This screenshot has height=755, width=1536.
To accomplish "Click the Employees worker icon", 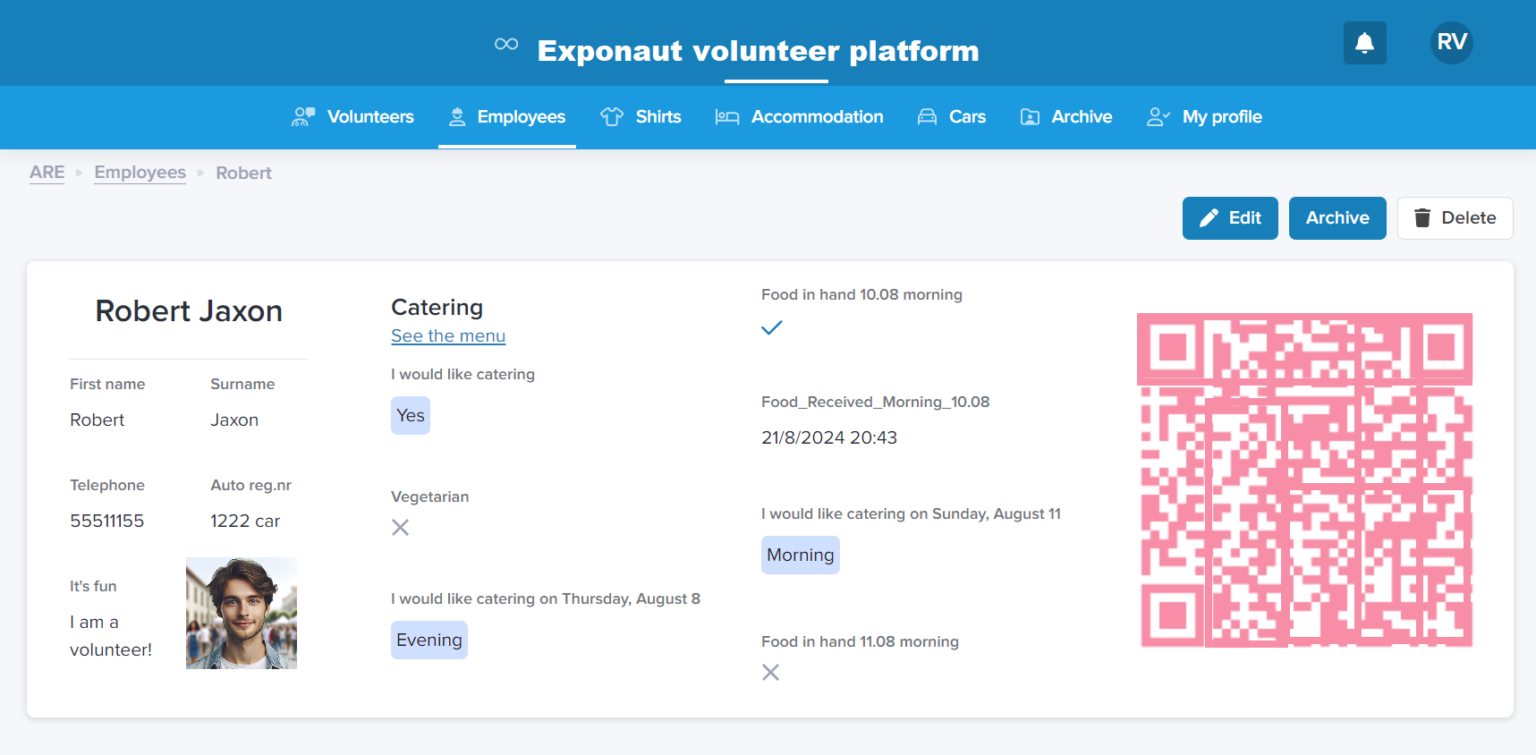I will click(x=457, y=117).
